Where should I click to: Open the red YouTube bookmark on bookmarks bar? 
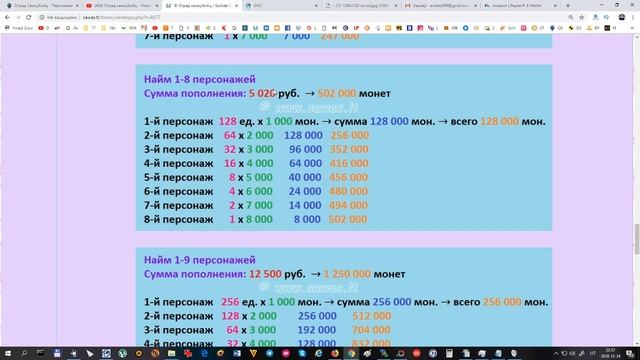[x=155, y=28]
